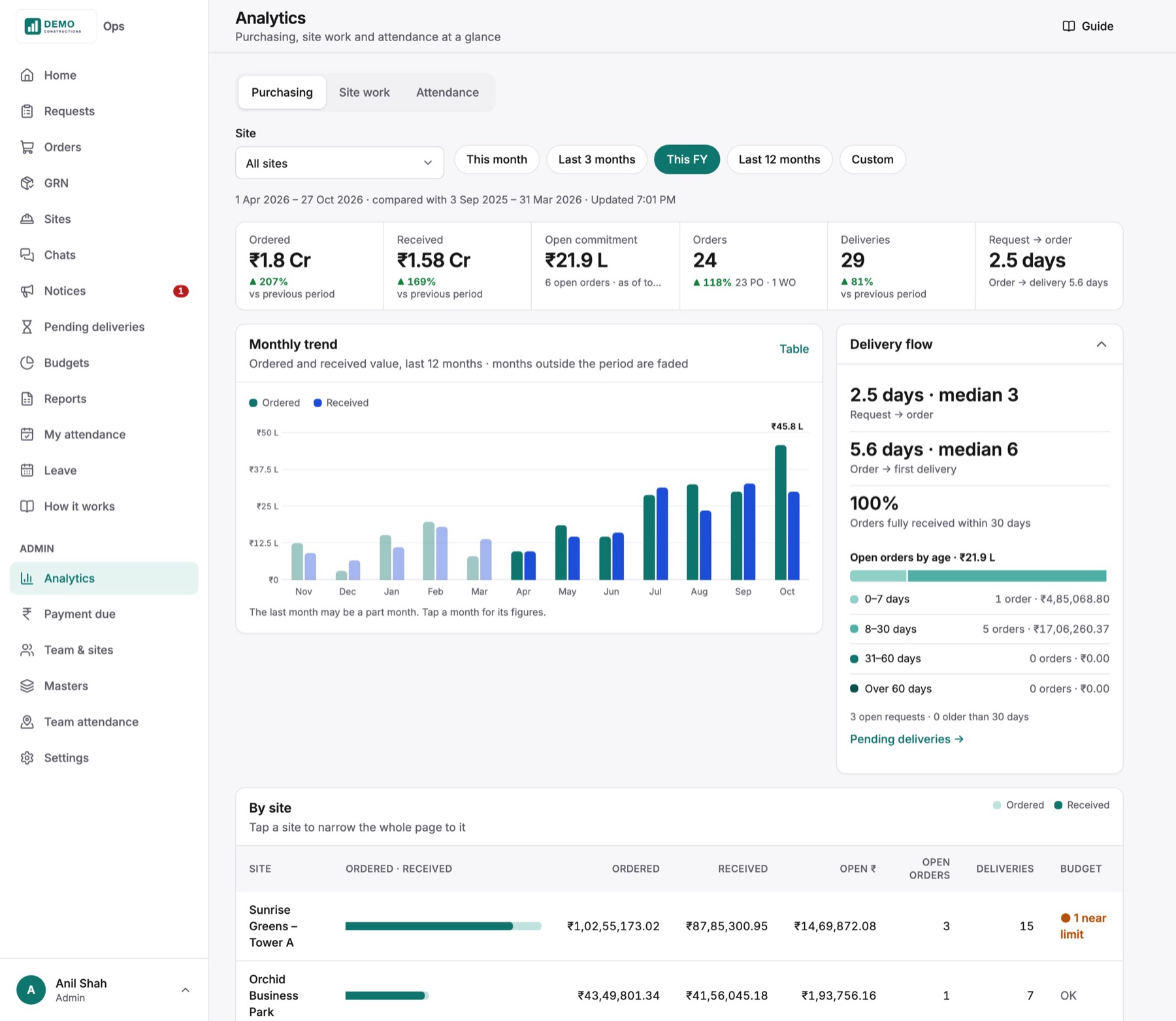Follow the Pending deliveries arrow link
Image resolution: width=1176 pixels, height=1021 pixels.
[x=907, y=739]
